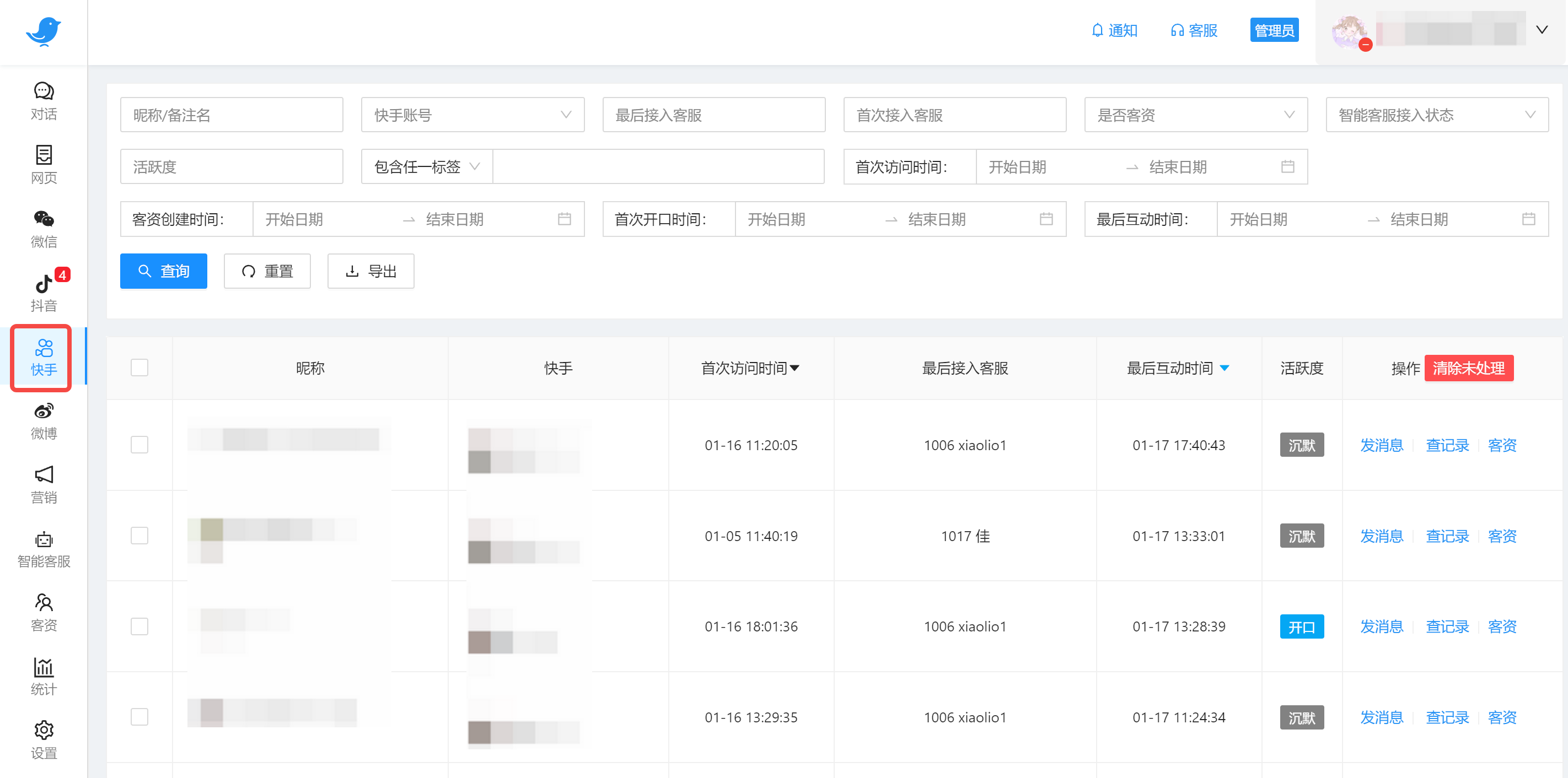The height and width of the screenshot is (778, 1568).
Task: Click the 查询 search button
Action: tap(164, 271)
